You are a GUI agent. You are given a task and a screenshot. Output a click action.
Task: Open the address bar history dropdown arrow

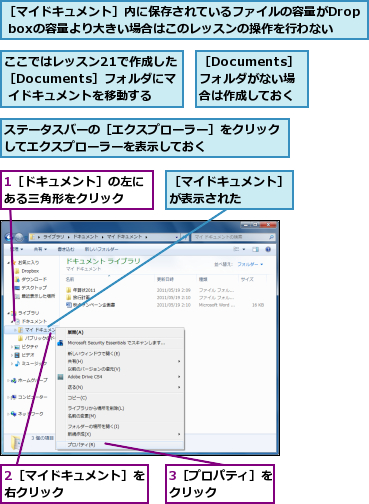(177, 237)
